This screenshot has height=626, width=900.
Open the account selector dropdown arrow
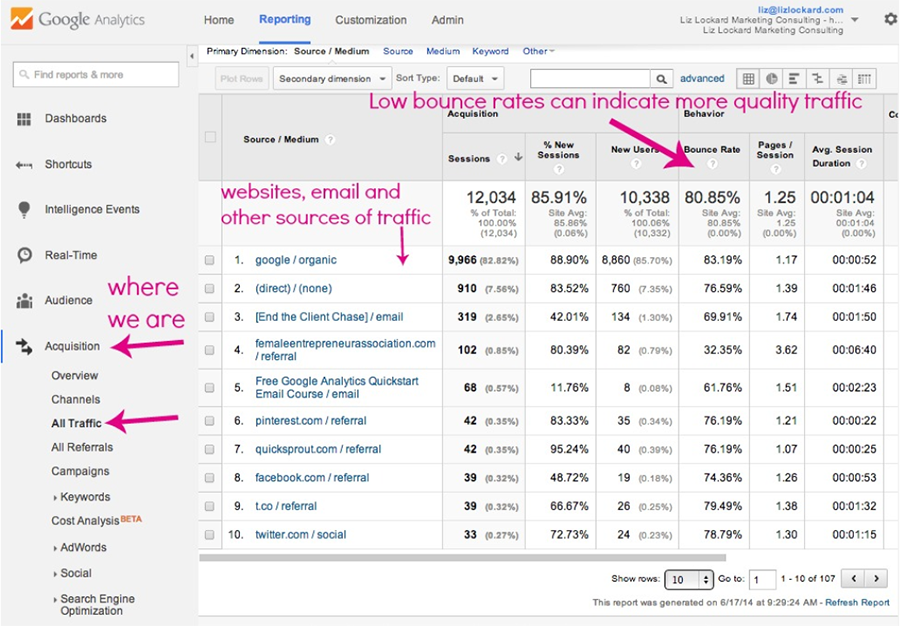(855, 20)
